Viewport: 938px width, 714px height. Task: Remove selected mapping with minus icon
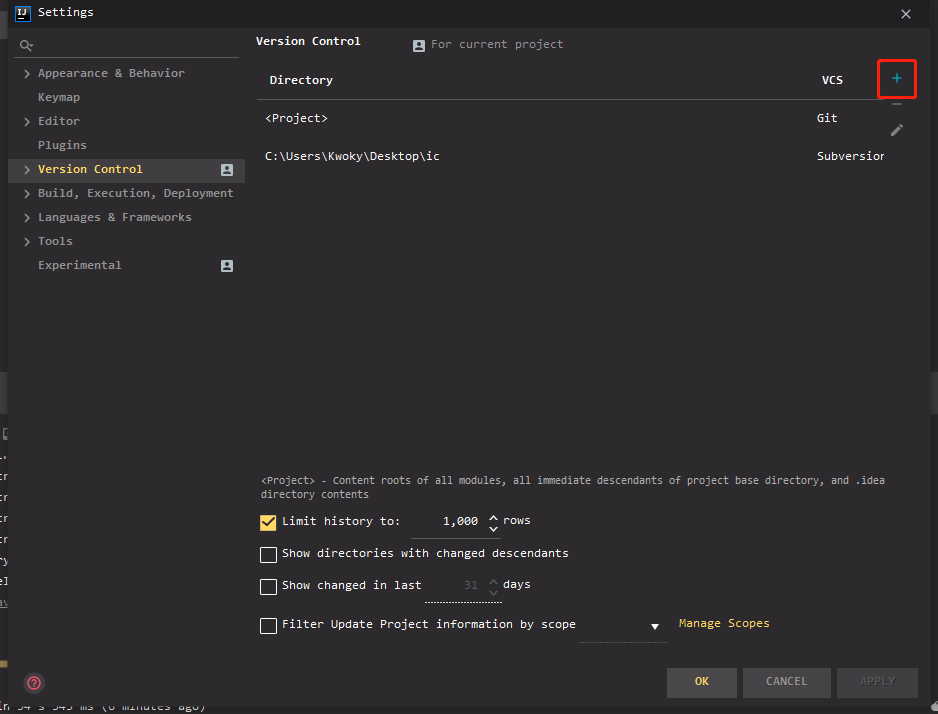click(896, 105)
